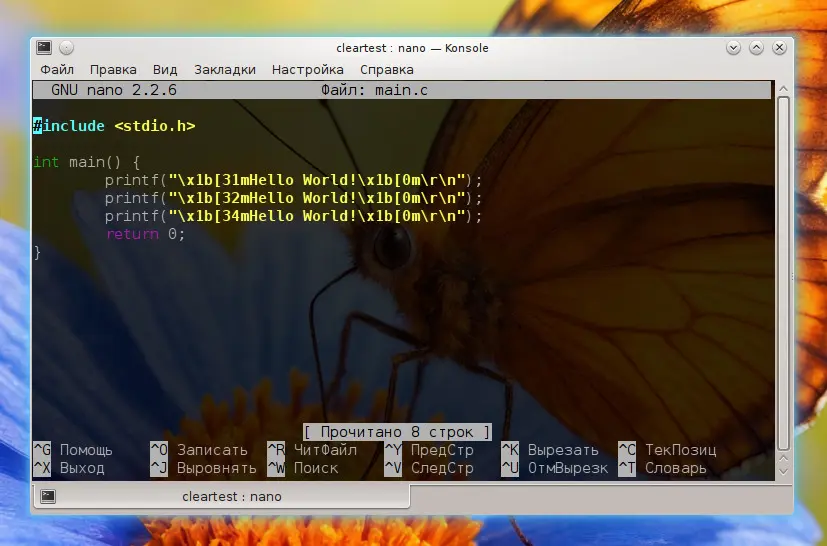This screenshot has width=827, height=546.
Task: Click the ^Y ПредСтр shortcut label
Action: [429, 450]
